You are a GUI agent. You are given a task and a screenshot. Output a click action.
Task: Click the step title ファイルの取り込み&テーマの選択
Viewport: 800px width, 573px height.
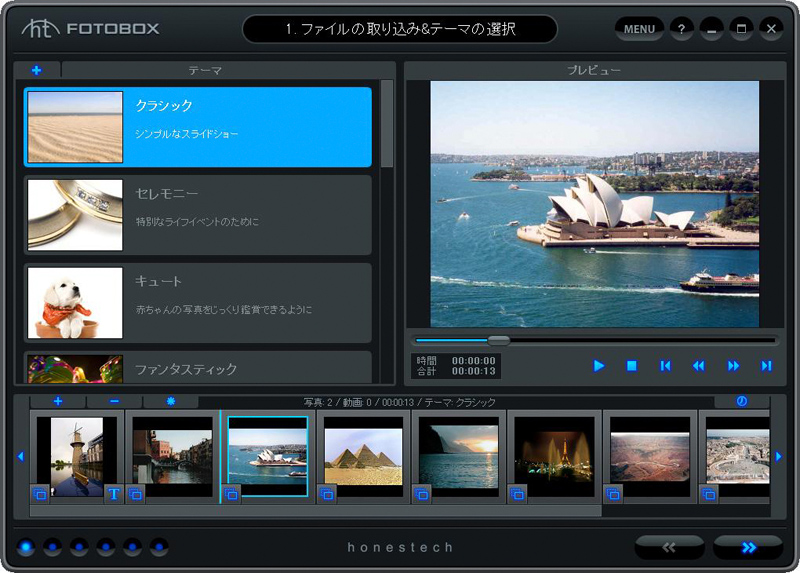click(408, 29)
